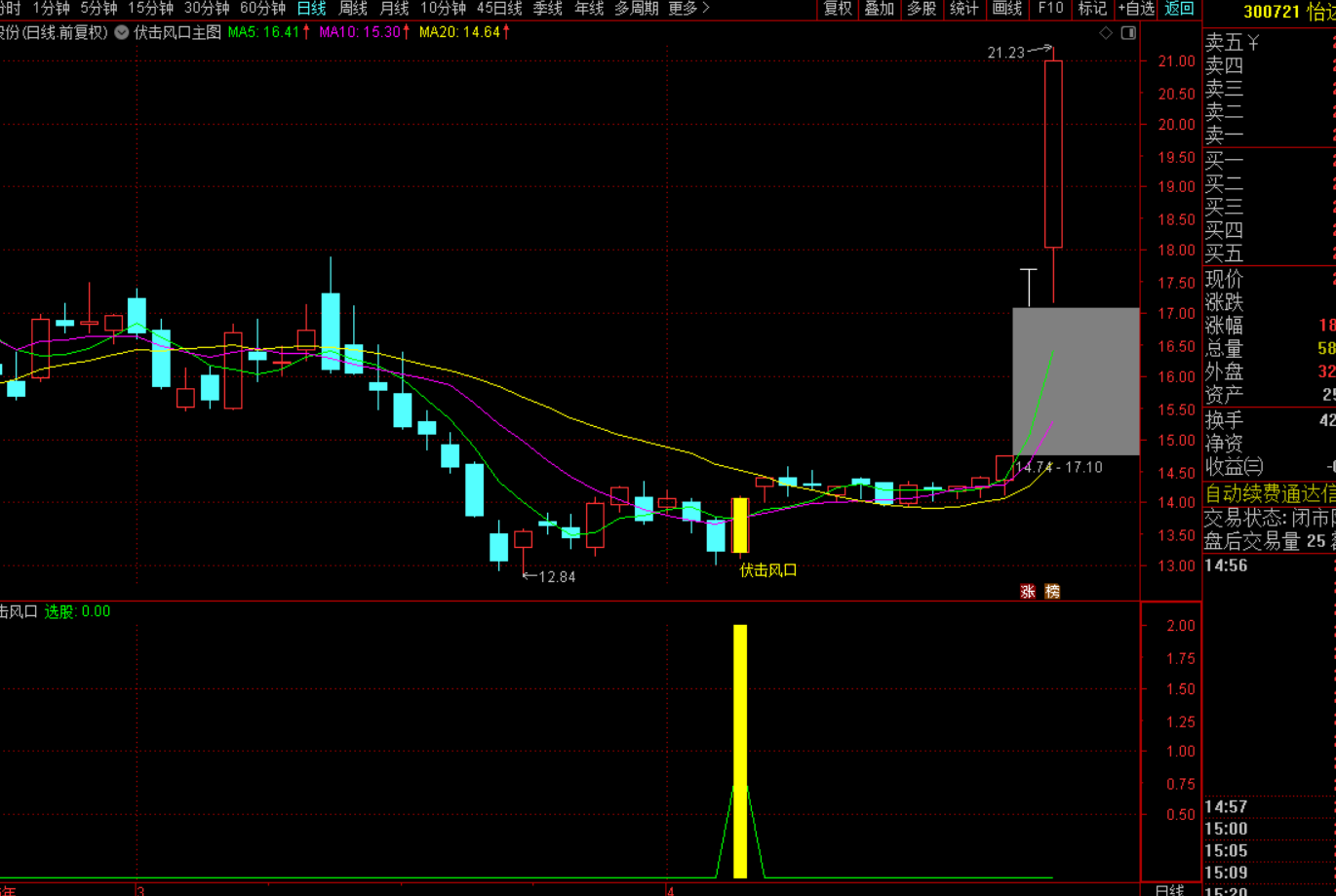
Task: Click the tall red latest candlestick
Action: [x=1053, y=154]
